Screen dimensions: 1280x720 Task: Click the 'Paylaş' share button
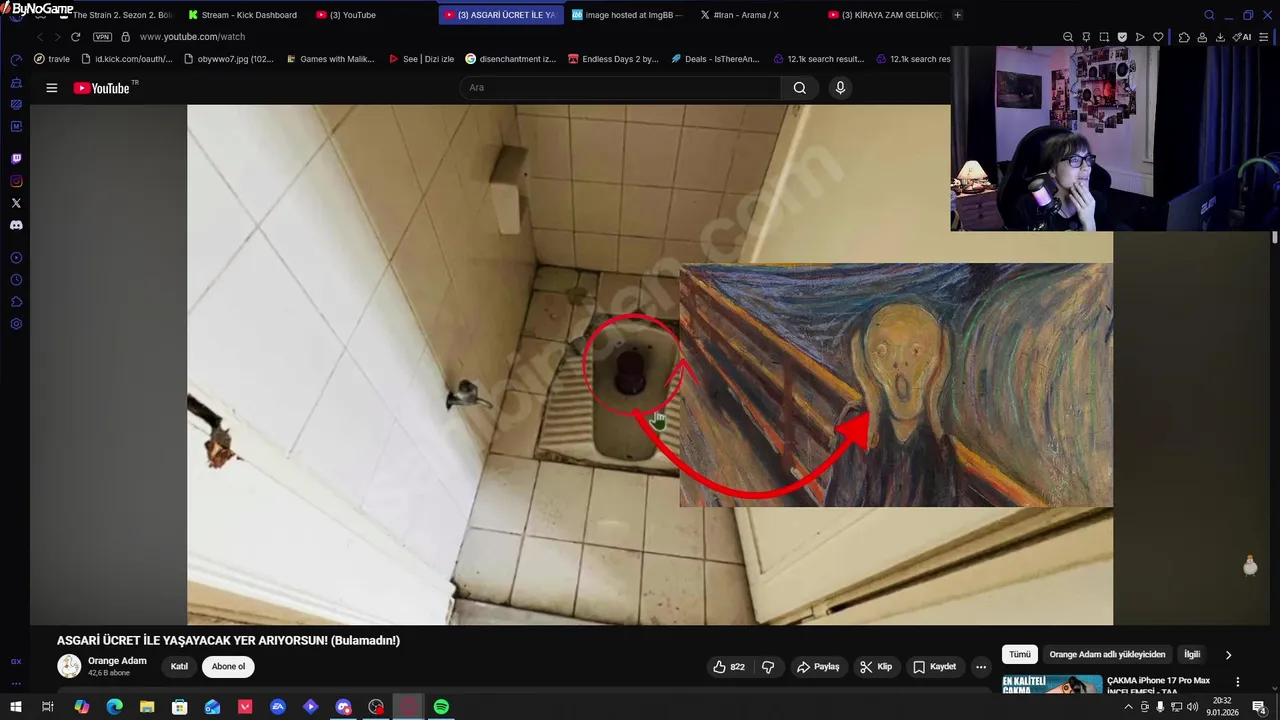tap(817, 667)
